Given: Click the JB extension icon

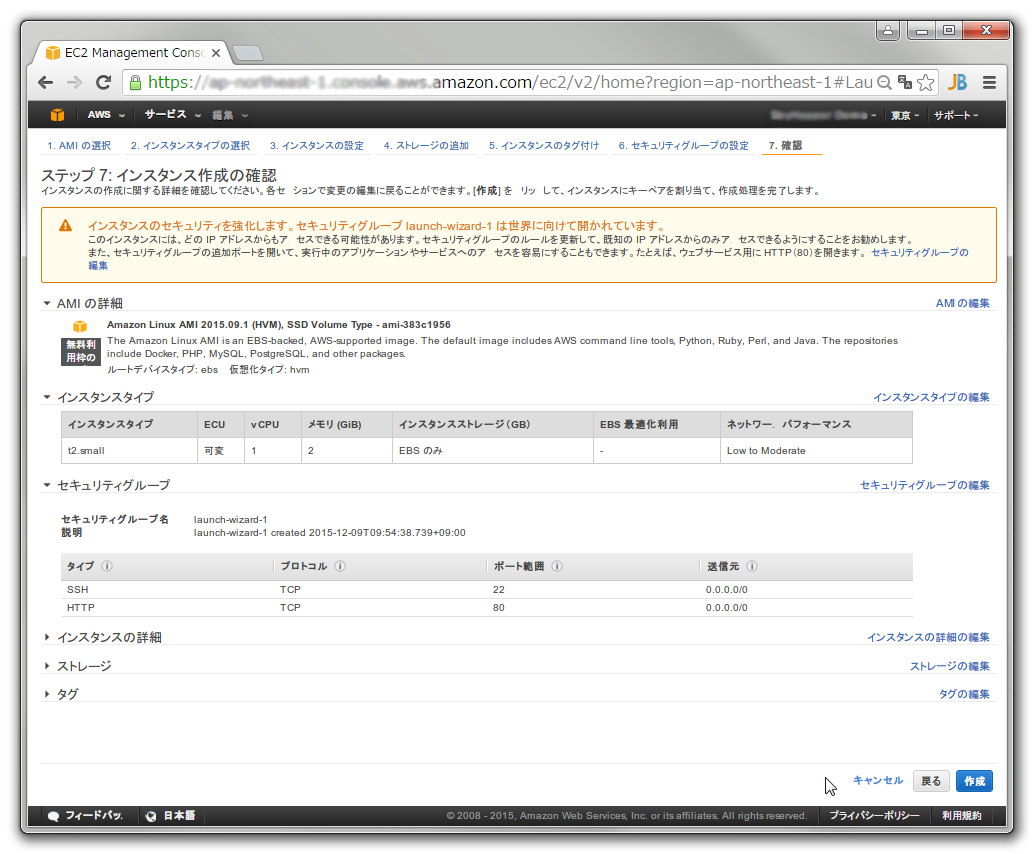Looking at the screenshot, I should 958,82.
